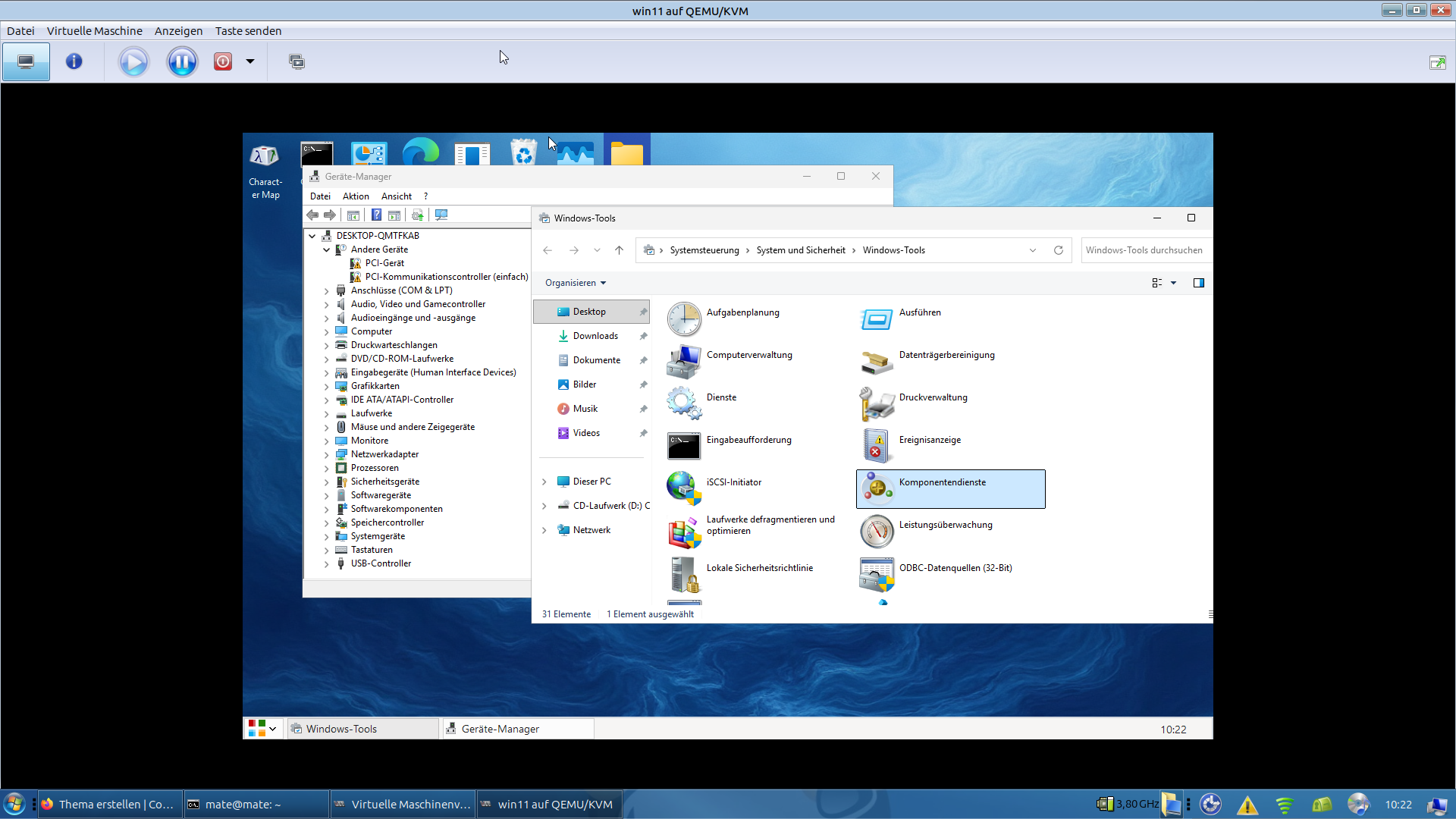Open Ereignisanzeige icon
Image resolution: width=1456 pixels, height=819 pixels.
point(877,447)
